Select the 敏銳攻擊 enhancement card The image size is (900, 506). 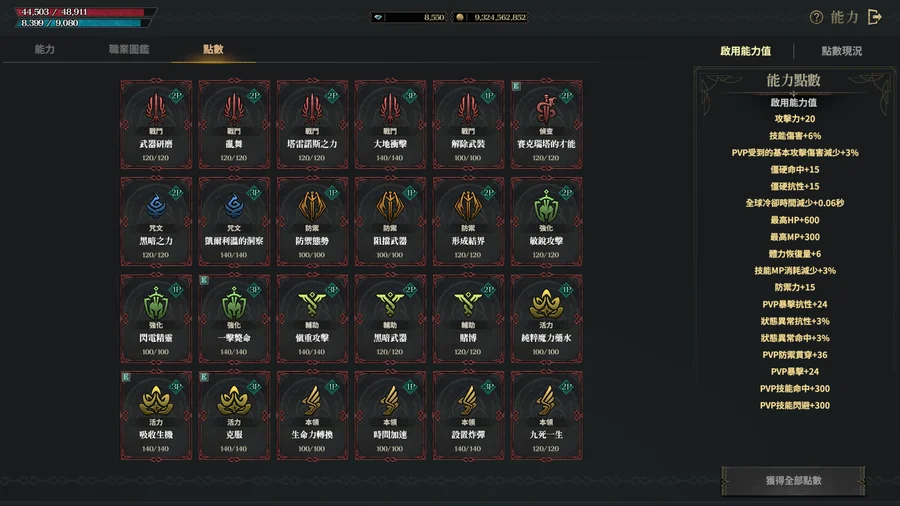point(546,221)
